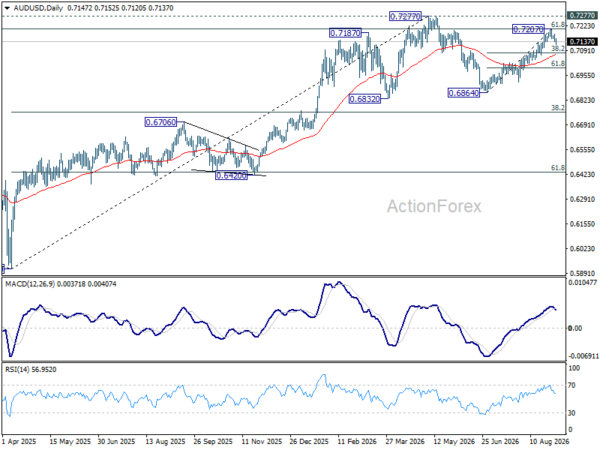Screen dimensions: 600x450
Task: Select the 0.67060 price label
Action: tap(161, 122)
